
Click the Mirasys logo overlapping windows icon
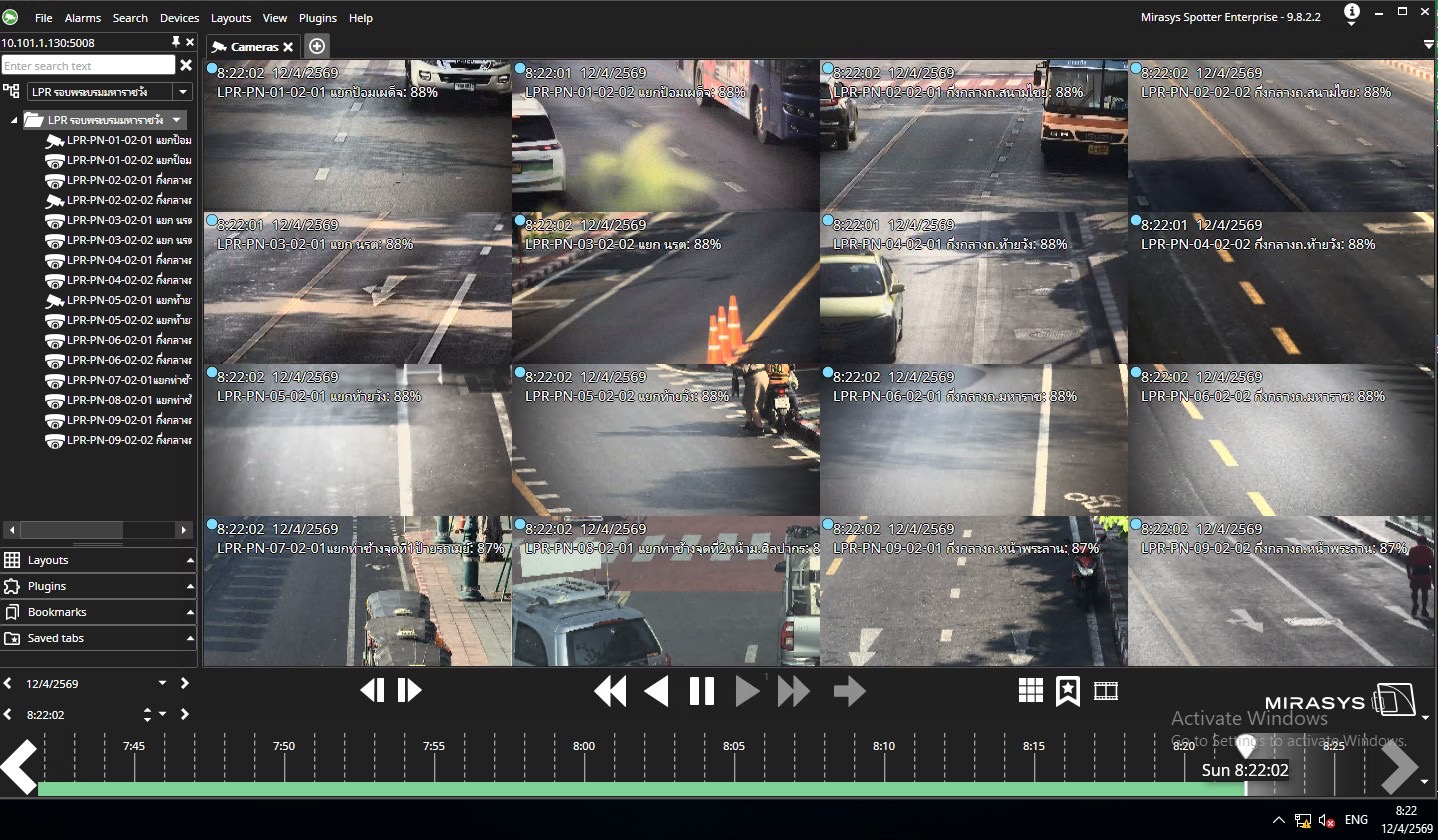pos(1396,700)
